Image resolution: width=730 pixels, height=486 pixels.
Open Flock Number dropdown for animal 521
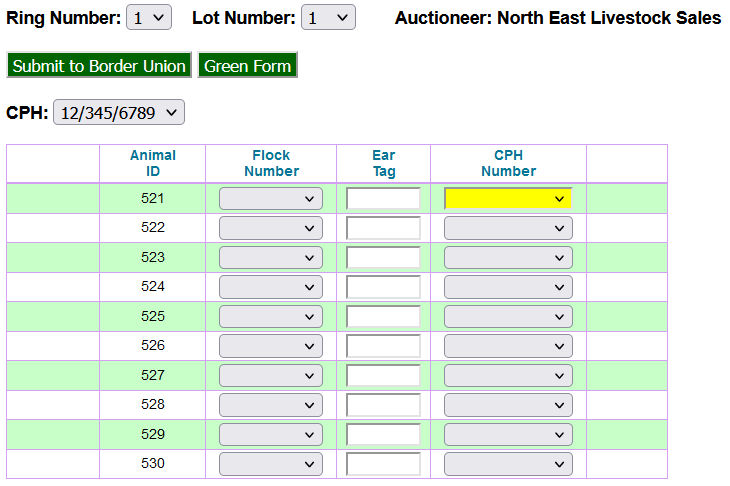(x=270, y=199)
